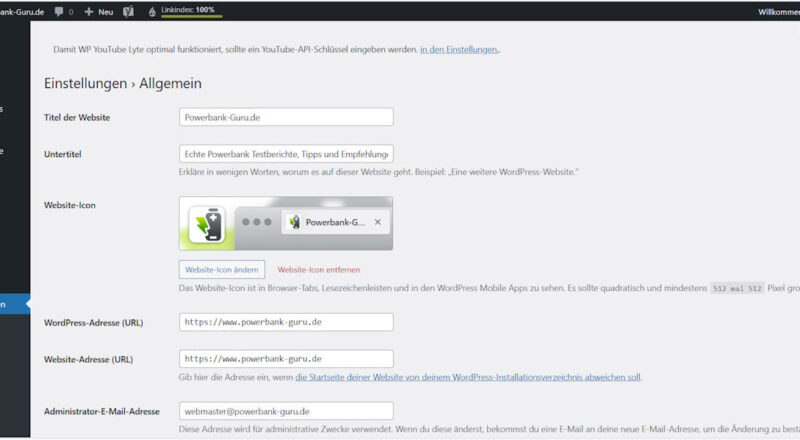Screen dimensions: 800x440
Task: Click the X on the Powerbank-G... tab preview
Action: pyautogui.click(x=378, y=222)
